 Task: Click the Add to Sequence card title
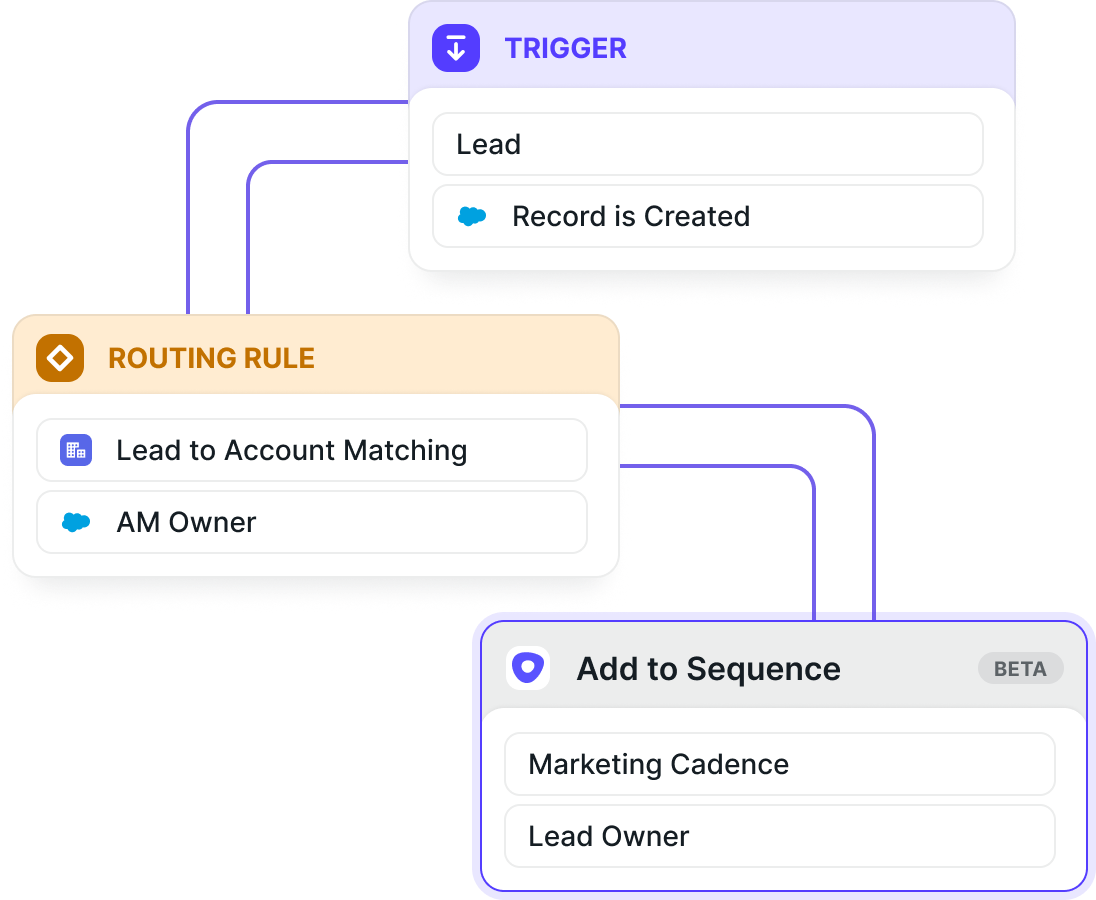(709, 669)
